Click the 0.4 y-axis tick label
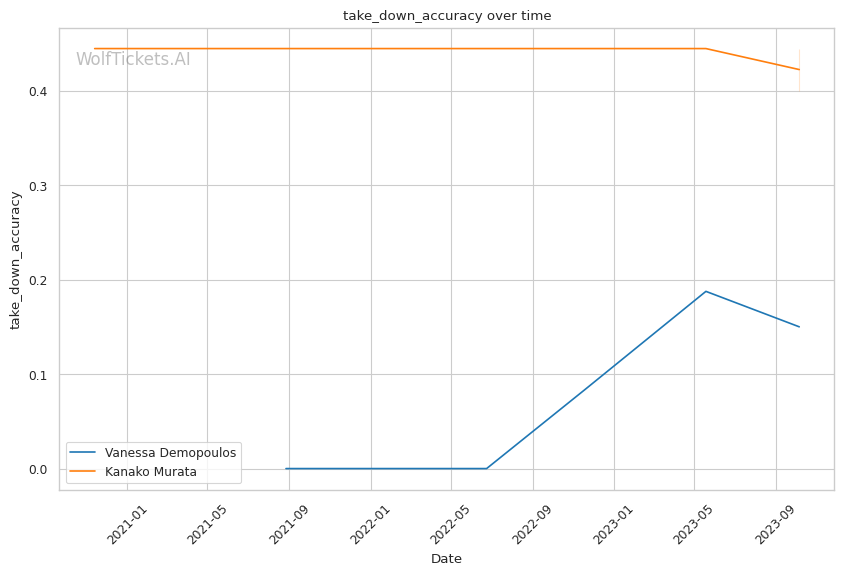The width and height of the screenshot is (844, 575). click(x=41, y=92)
